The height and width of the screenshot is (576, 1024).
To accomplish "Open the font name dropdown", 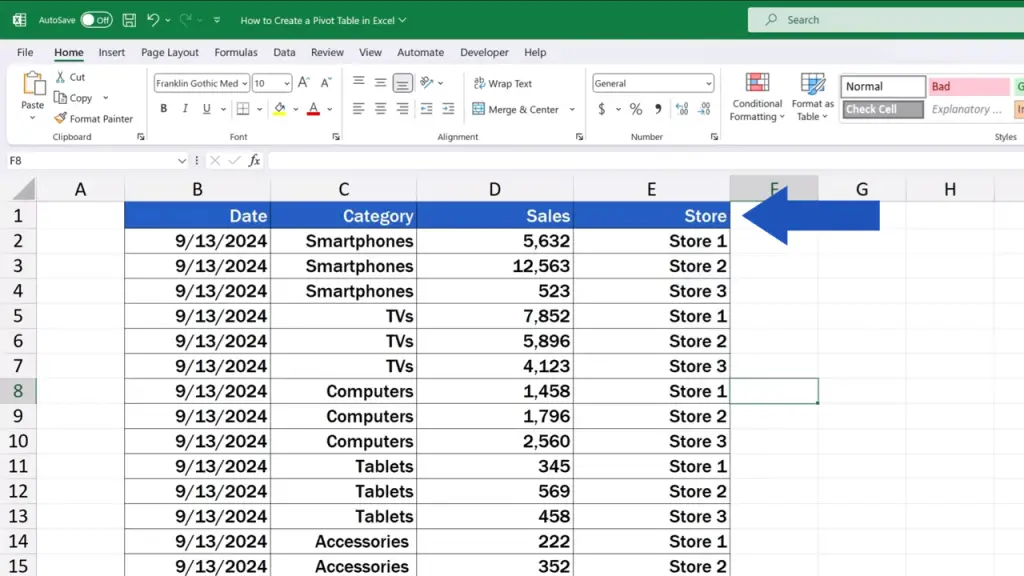I will 244,84.
